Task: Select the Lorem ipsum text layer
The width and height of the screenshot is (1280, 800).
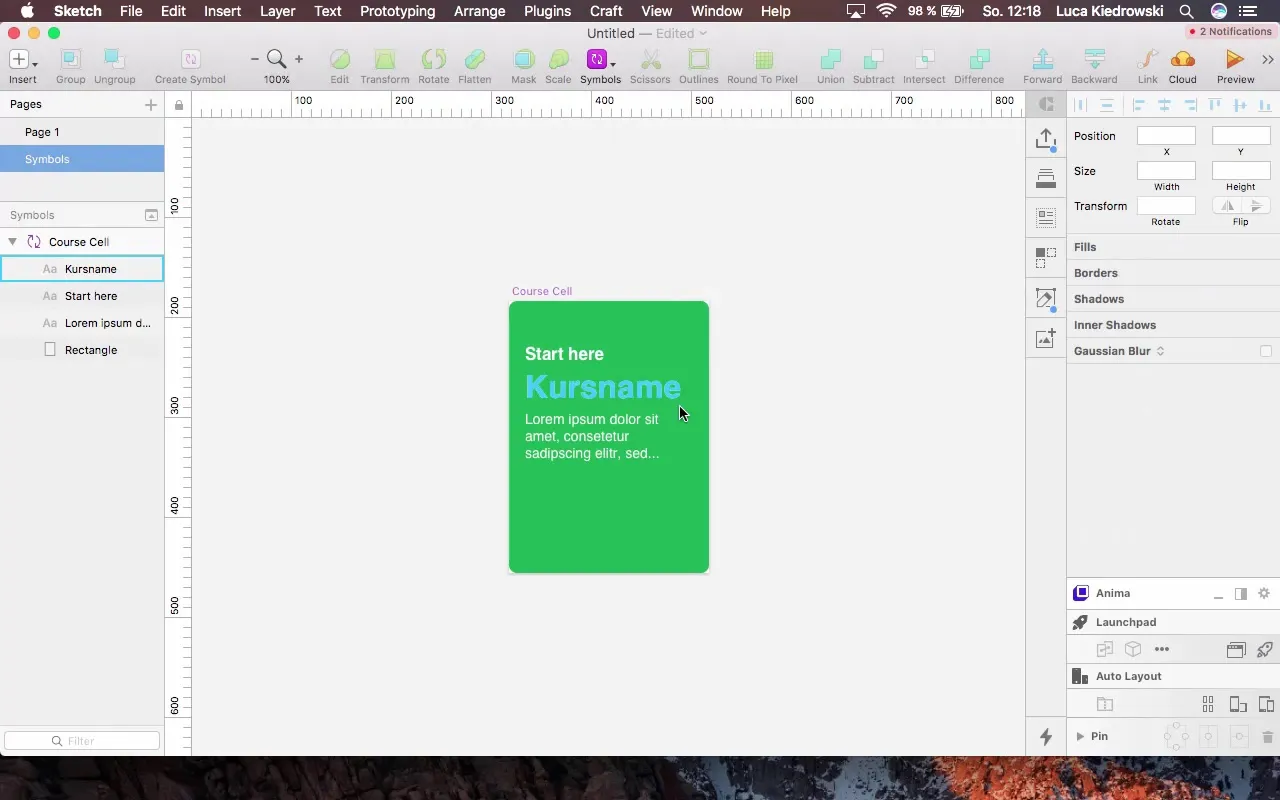Action: tap(82, 323)
